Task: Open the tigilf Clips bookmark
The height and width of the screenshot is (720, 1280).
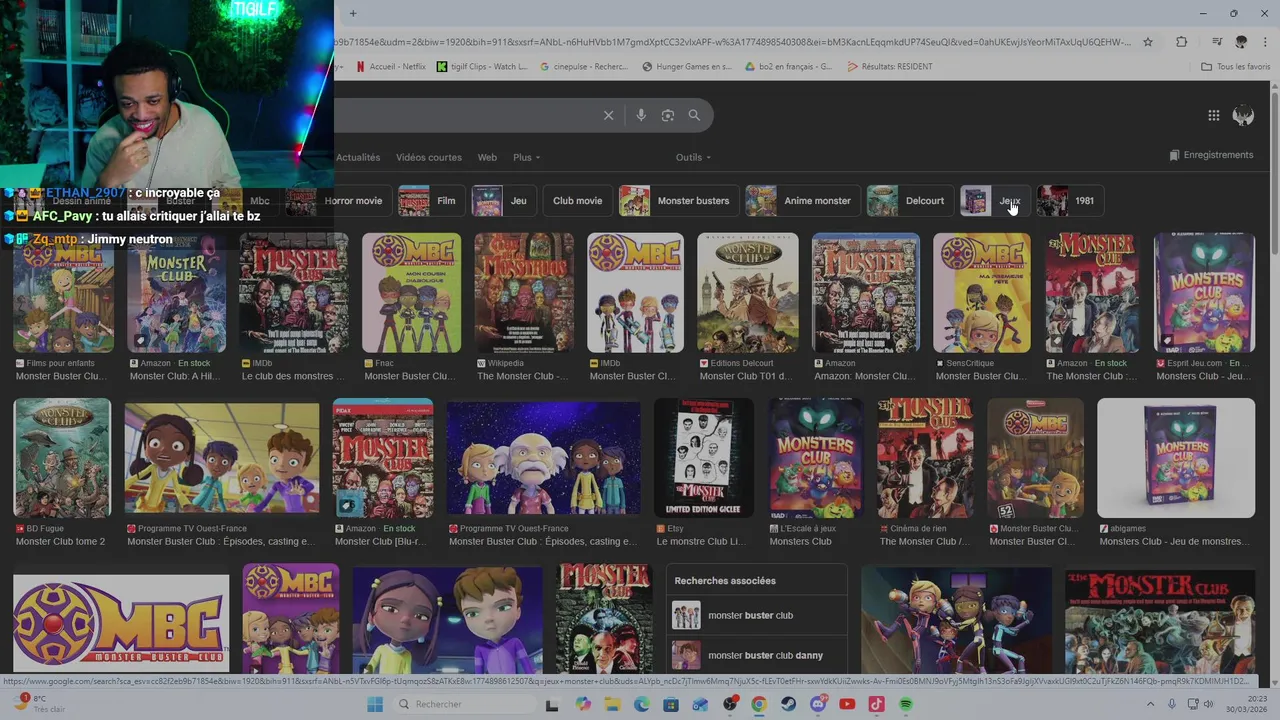Action: (x=482, y=67)
